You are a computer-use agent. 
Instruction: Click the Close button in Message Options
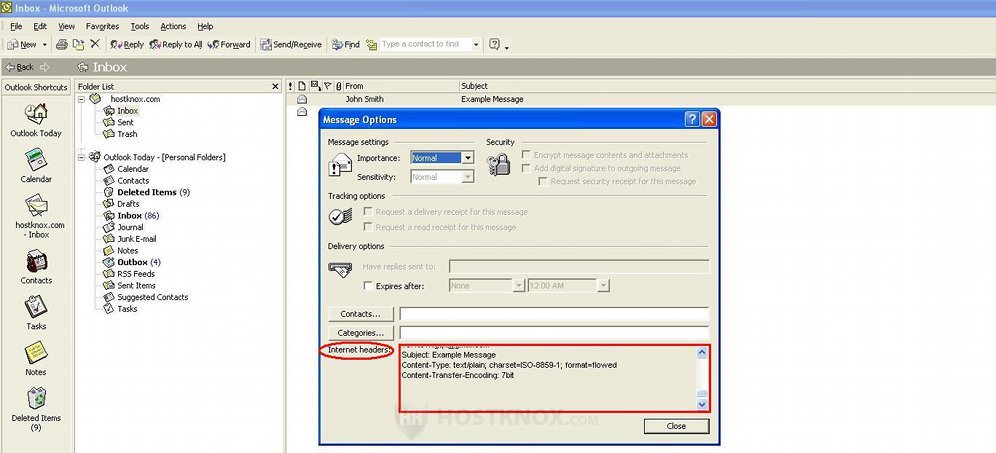click(x=676, y=426)
